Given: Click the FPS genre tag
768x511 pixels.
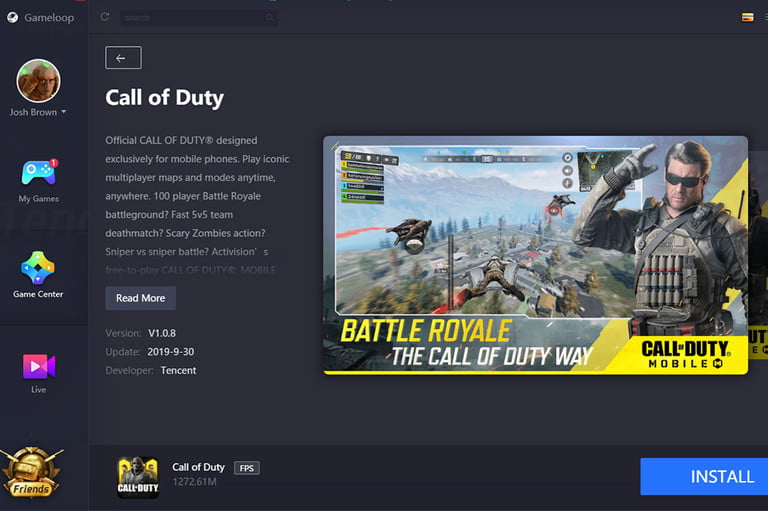Looking at the screenshot, I should [x=247, y=468].
